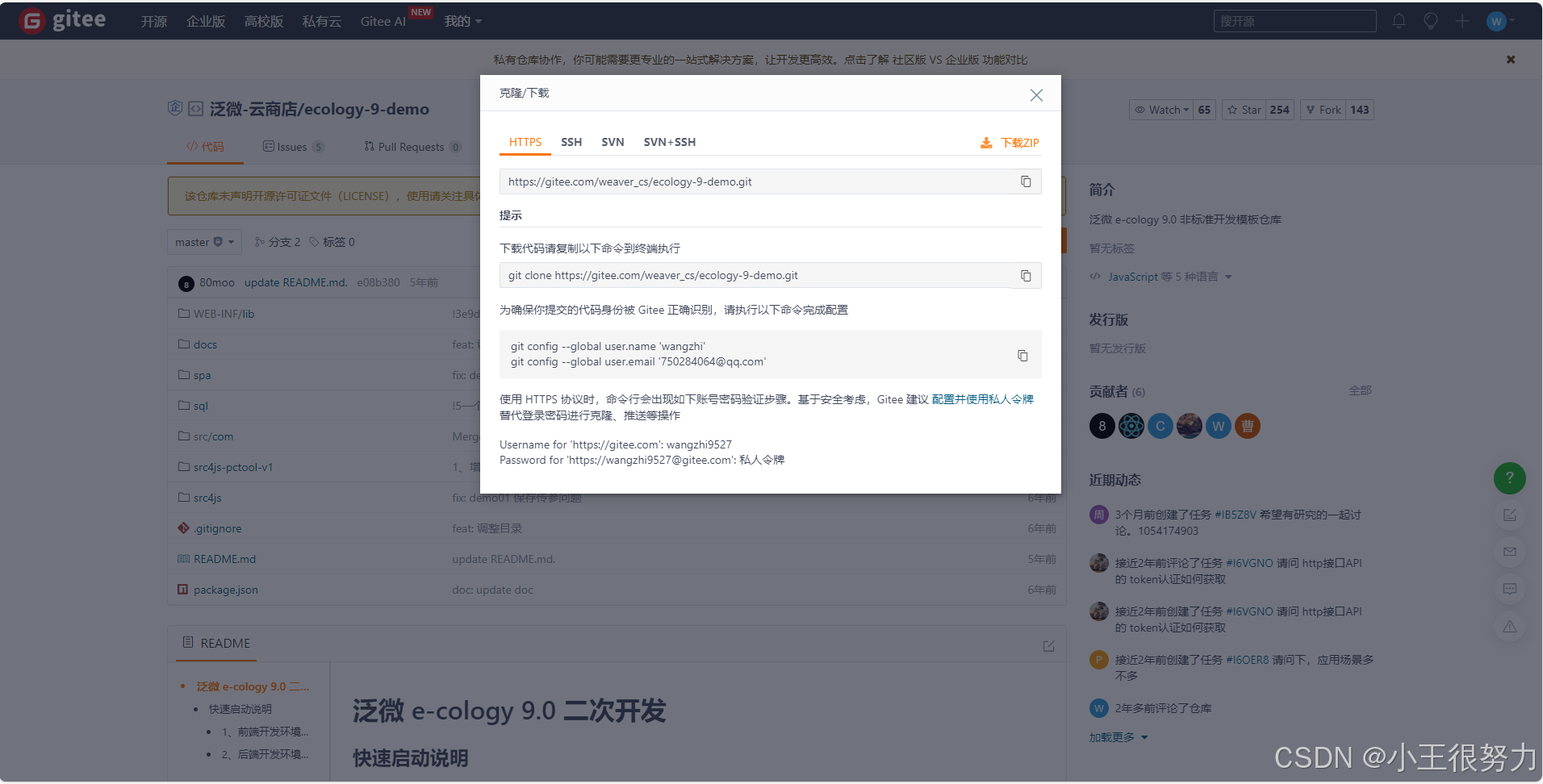Open the green help question button

pos(1510,478)
